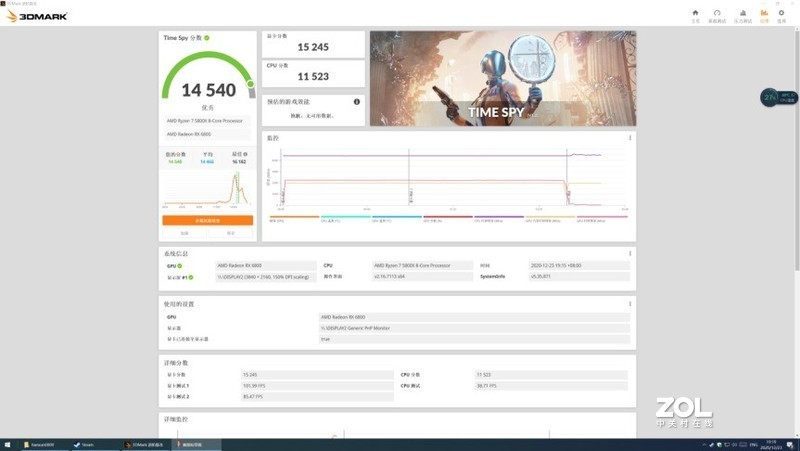Switch to Steam in the taskbar
Screen dimensions: 800x451
(x=93, y=445)
